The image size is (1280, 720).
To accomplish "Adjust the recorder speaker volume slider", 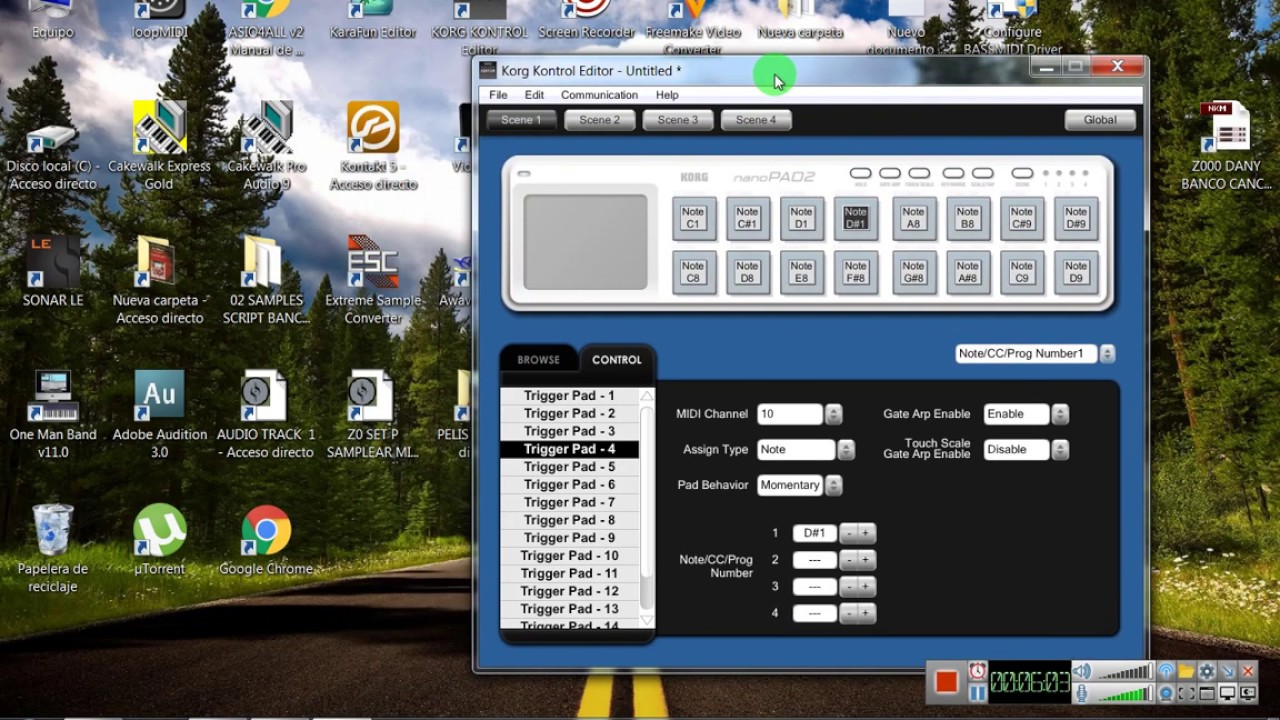I will click(x=1124, y=672).
